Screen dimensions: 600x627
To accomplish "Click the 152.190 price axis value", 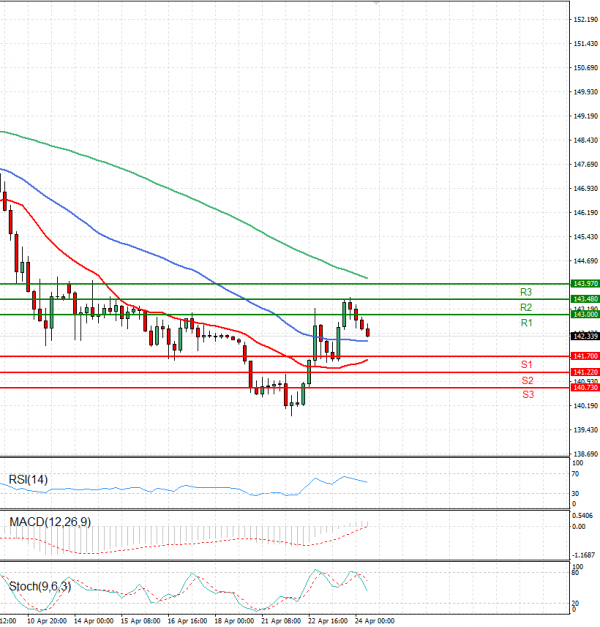I will (584, 20).
